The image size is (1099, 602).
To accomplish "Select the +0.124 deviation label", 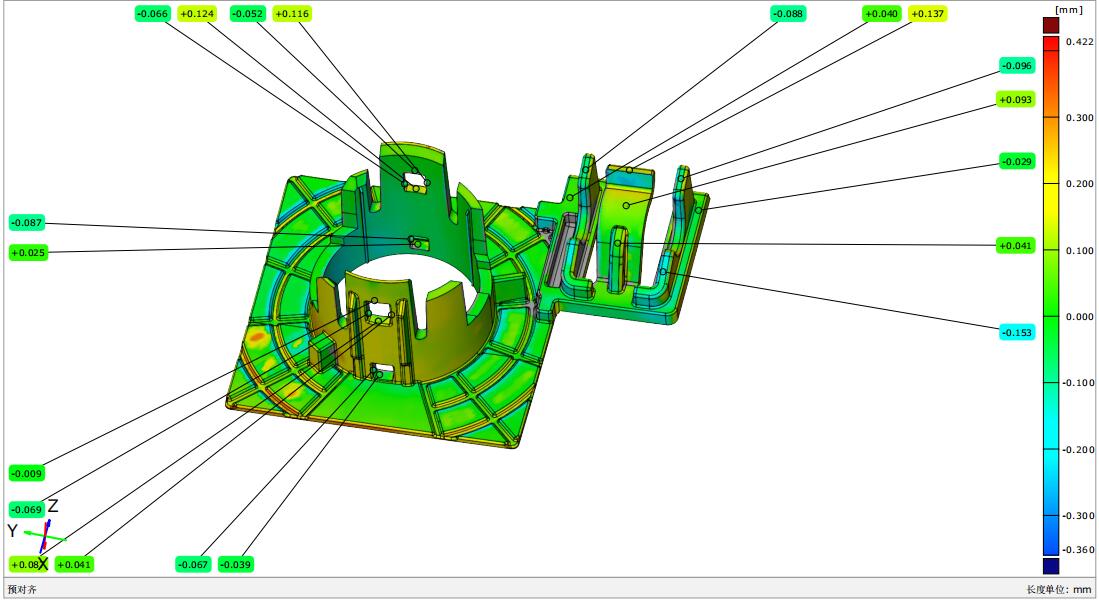I will click(x=197, y=14).
